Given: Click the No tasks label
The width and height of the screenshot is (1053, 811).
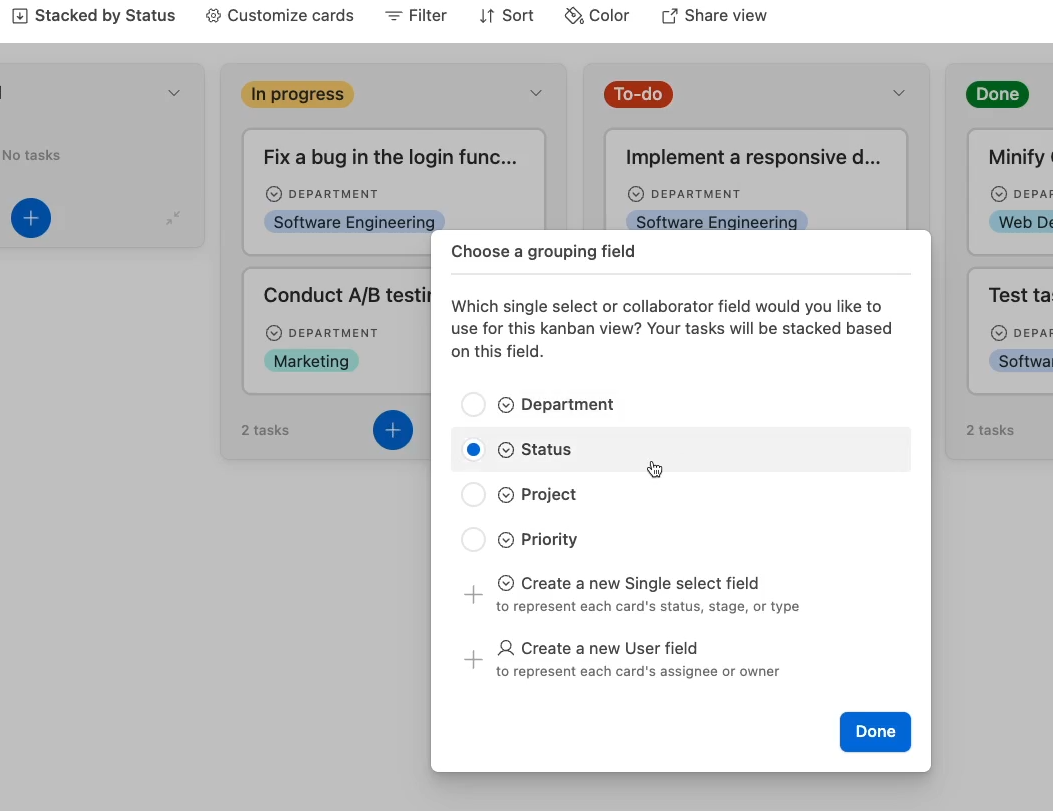Looking at the screenshot, I should [x=31, y=155].
